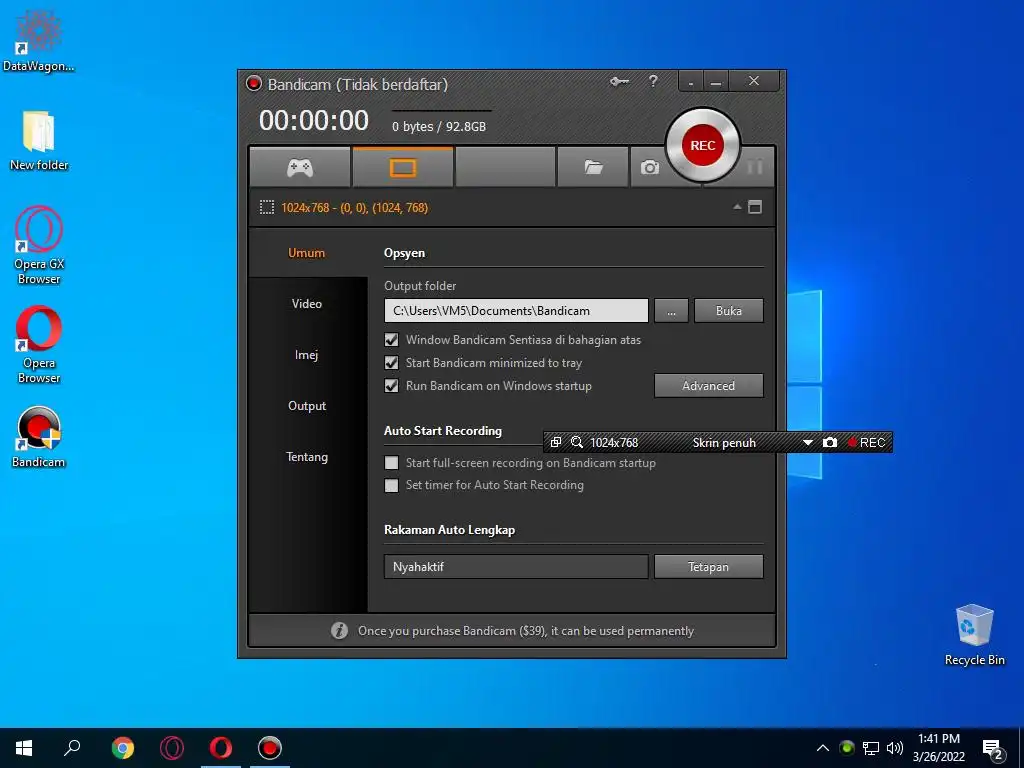This screenshot has height=768, width=1024.
Task: Click the blank third mode tab
Action: pyautogui.click(x=505, y=168)
